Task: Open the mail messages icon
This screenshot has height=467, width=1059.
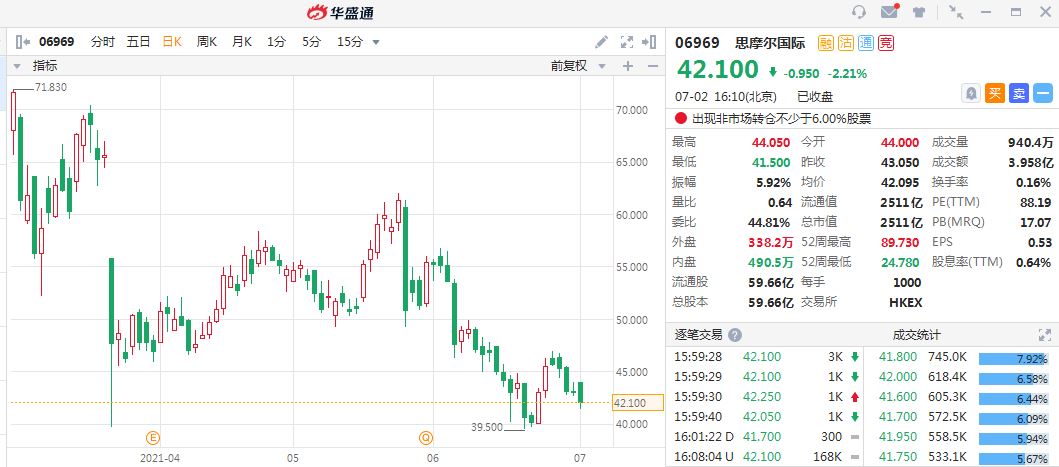Action: click(x=889, y=11)
